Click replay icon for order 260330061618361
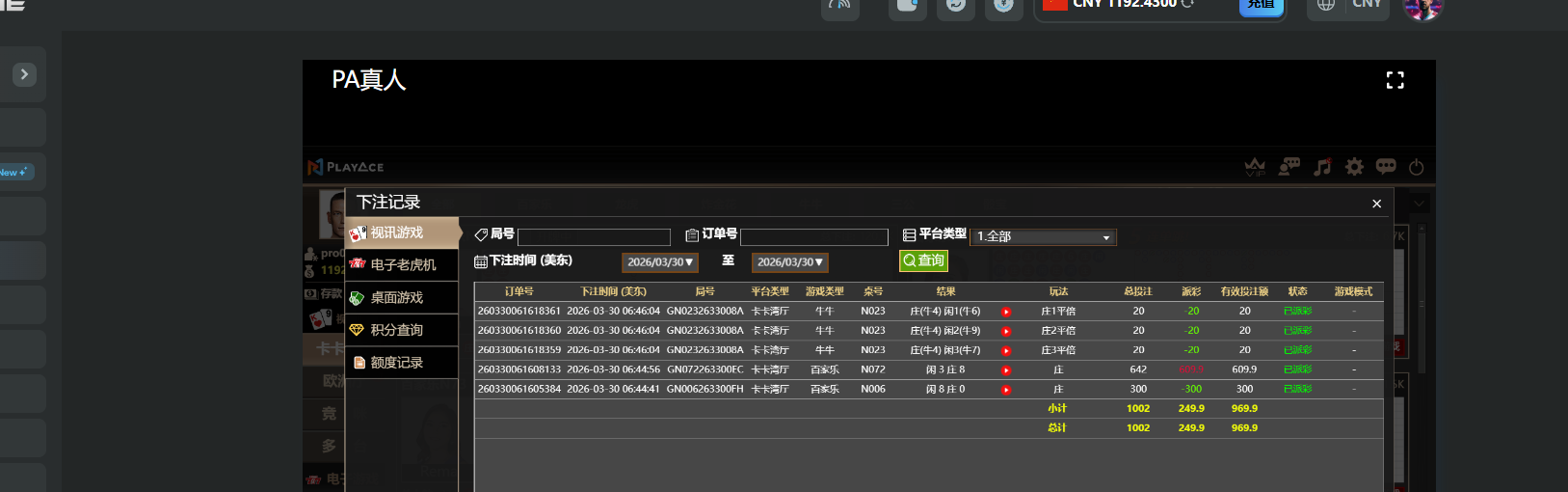The width and height of the screenshot is (1568, 492). (x=1006, y=312)
